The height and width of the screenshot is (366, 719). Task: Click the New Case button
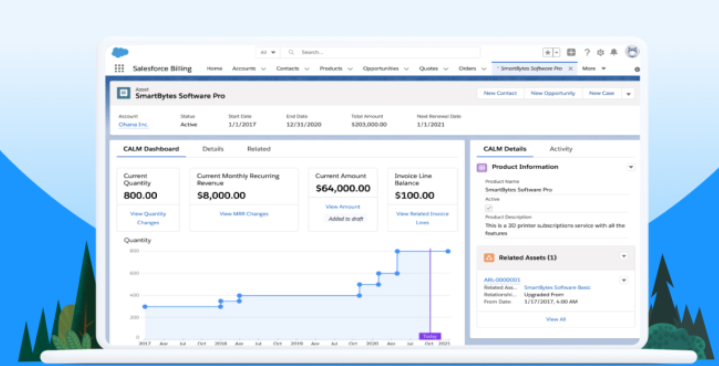point(602,93)
